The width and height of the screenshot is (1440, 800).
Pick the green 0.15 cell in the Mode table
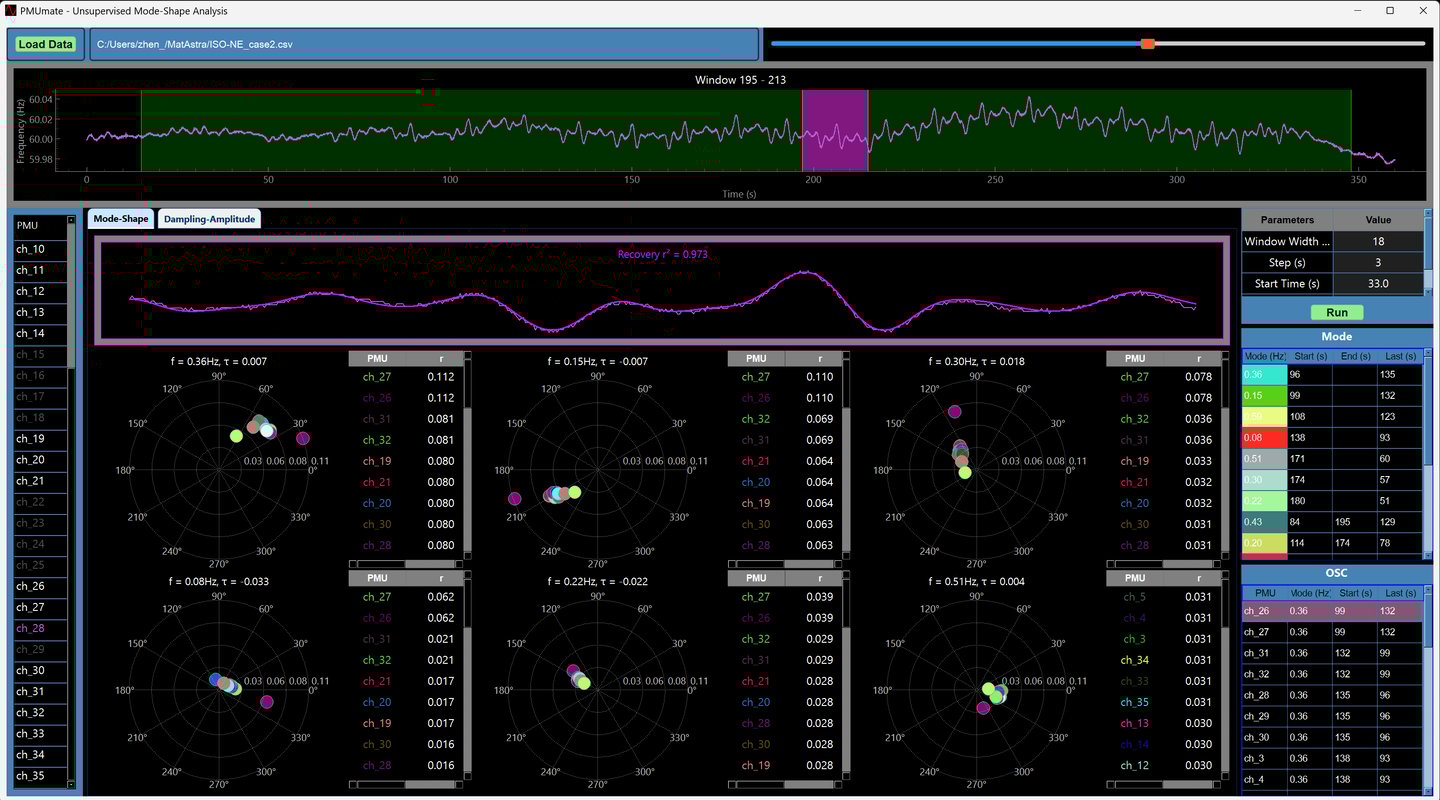click(x=1264, y=396)
